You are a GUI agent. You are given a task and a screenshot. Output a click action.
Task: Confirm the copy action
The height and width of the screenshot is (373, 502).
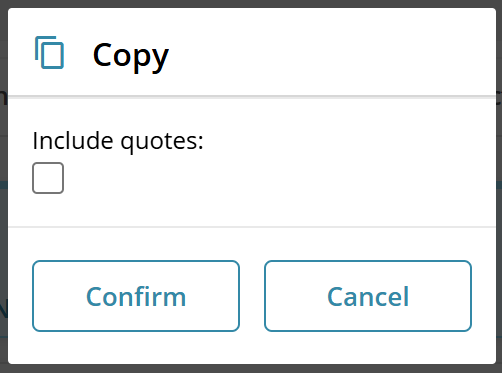136,296
